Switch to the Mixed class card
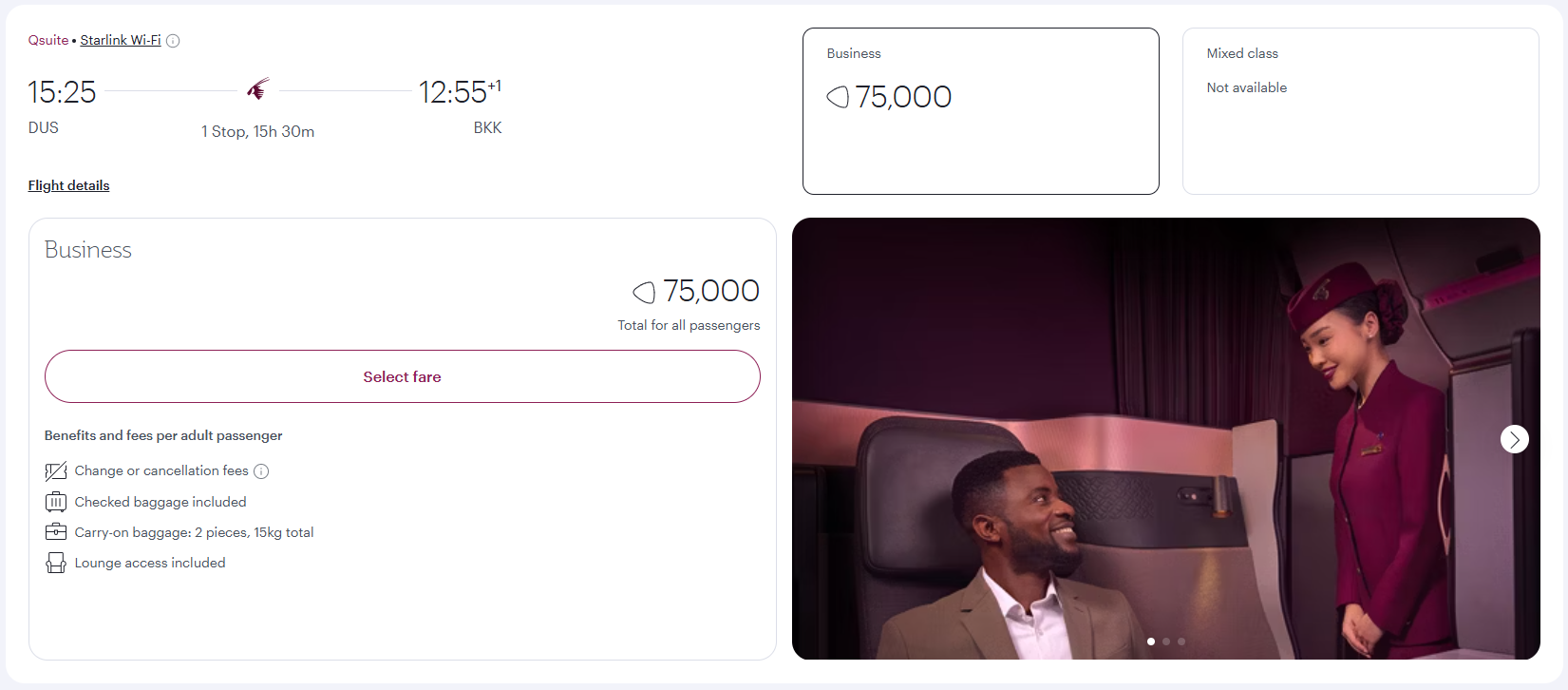 [1360, 111]
